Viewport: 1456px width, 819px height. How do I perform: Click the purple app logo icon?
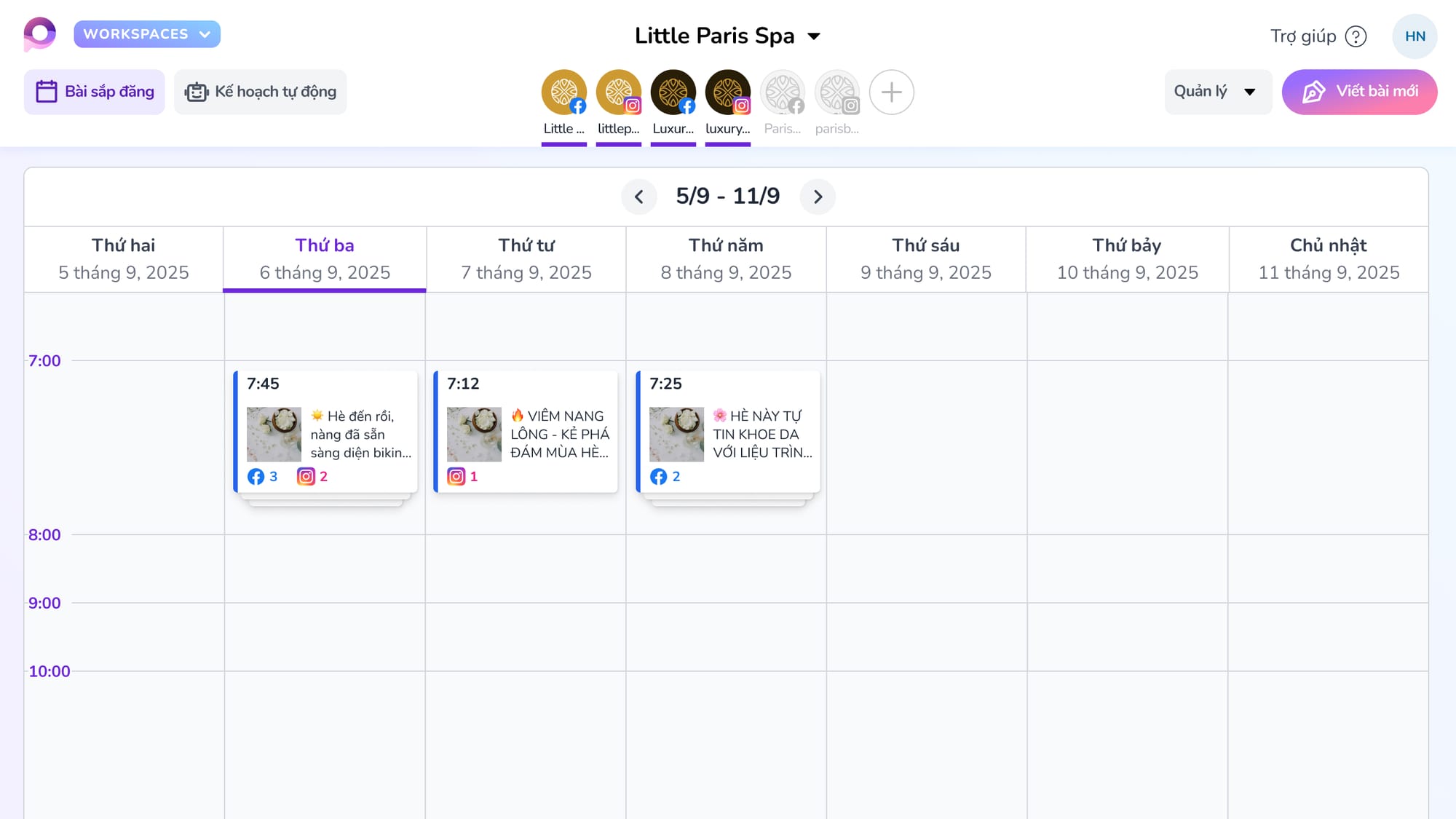[x=40, y=34]
